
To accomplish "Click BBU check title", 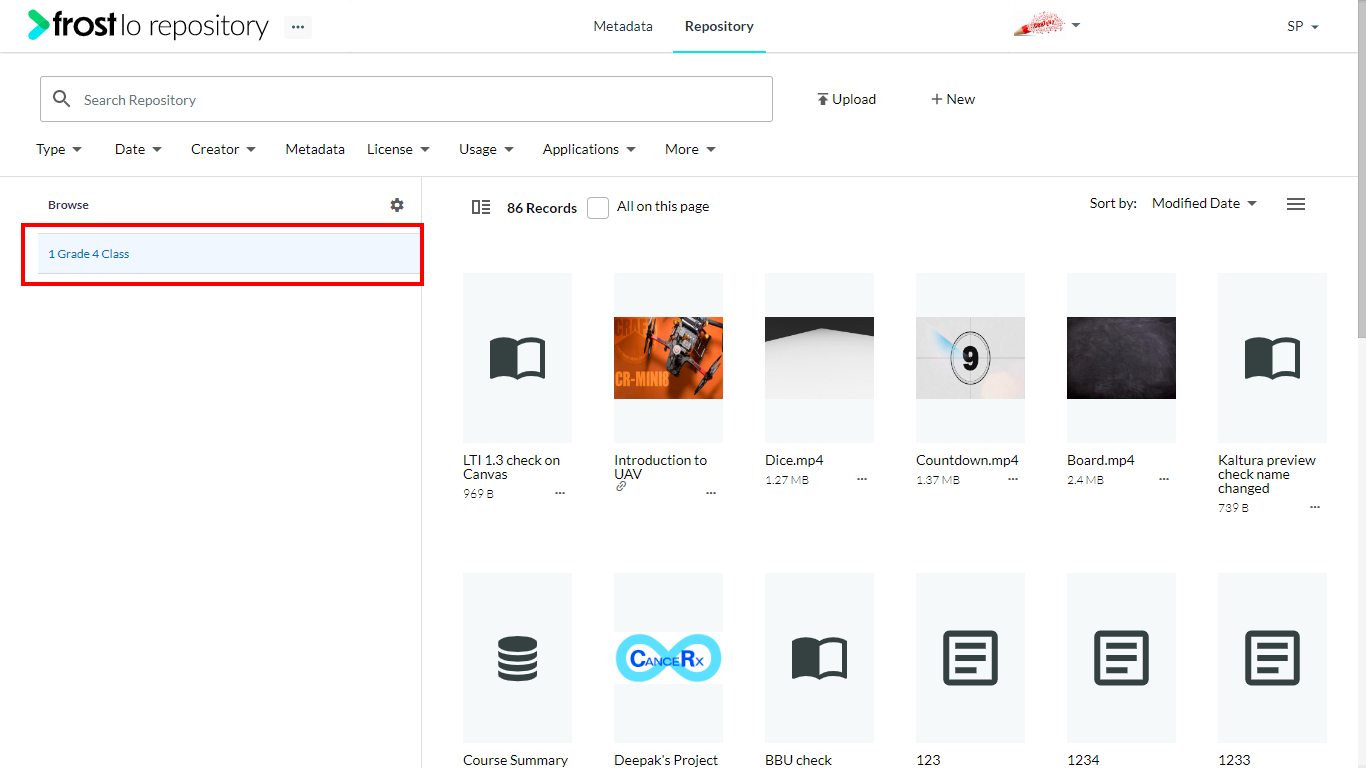I will point(798,760).
